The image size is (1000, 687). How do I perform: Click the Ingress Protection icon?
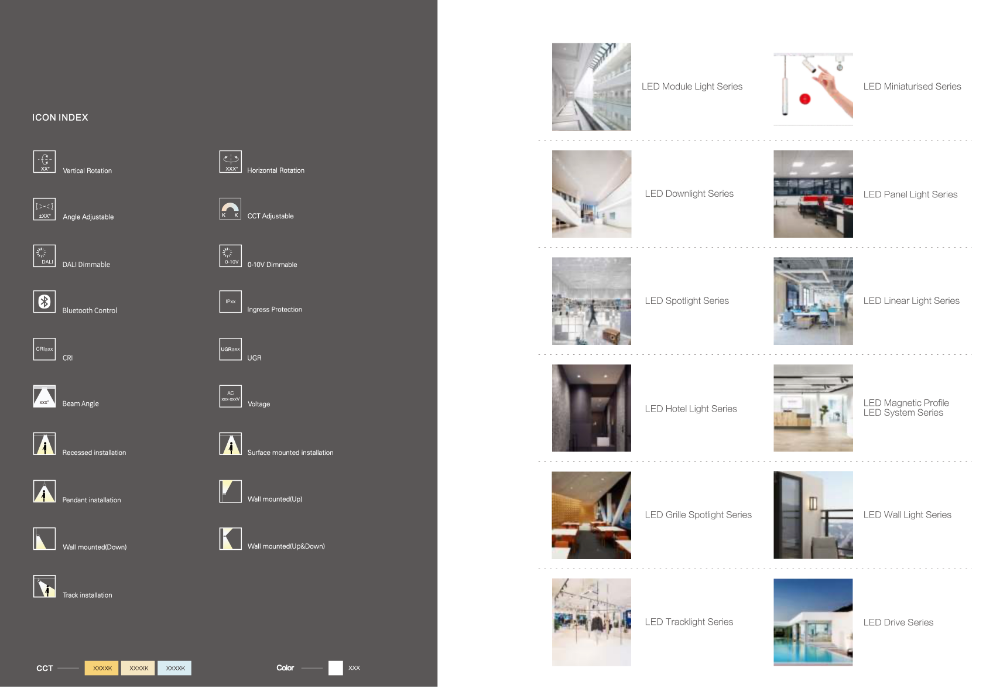[230, 302]
